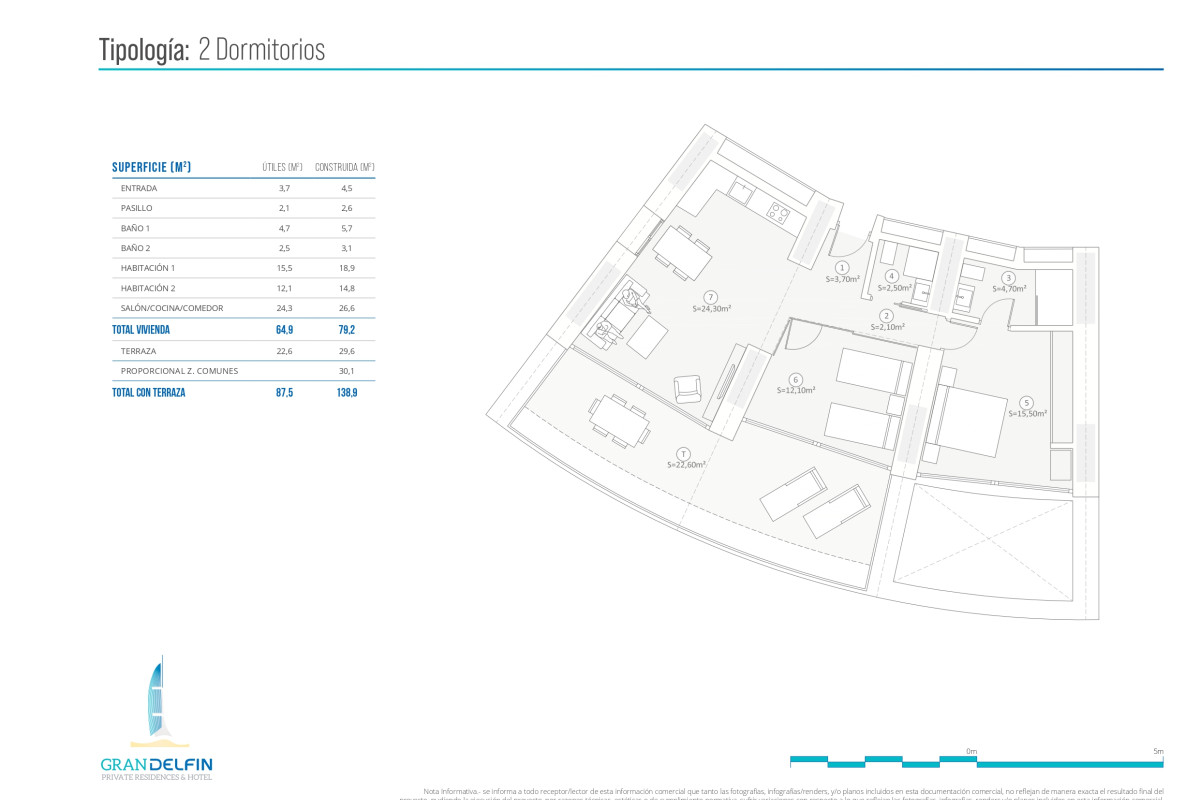Select the SALÓN/COCINA/COMEDOR row label

click(x=172, y=308)
